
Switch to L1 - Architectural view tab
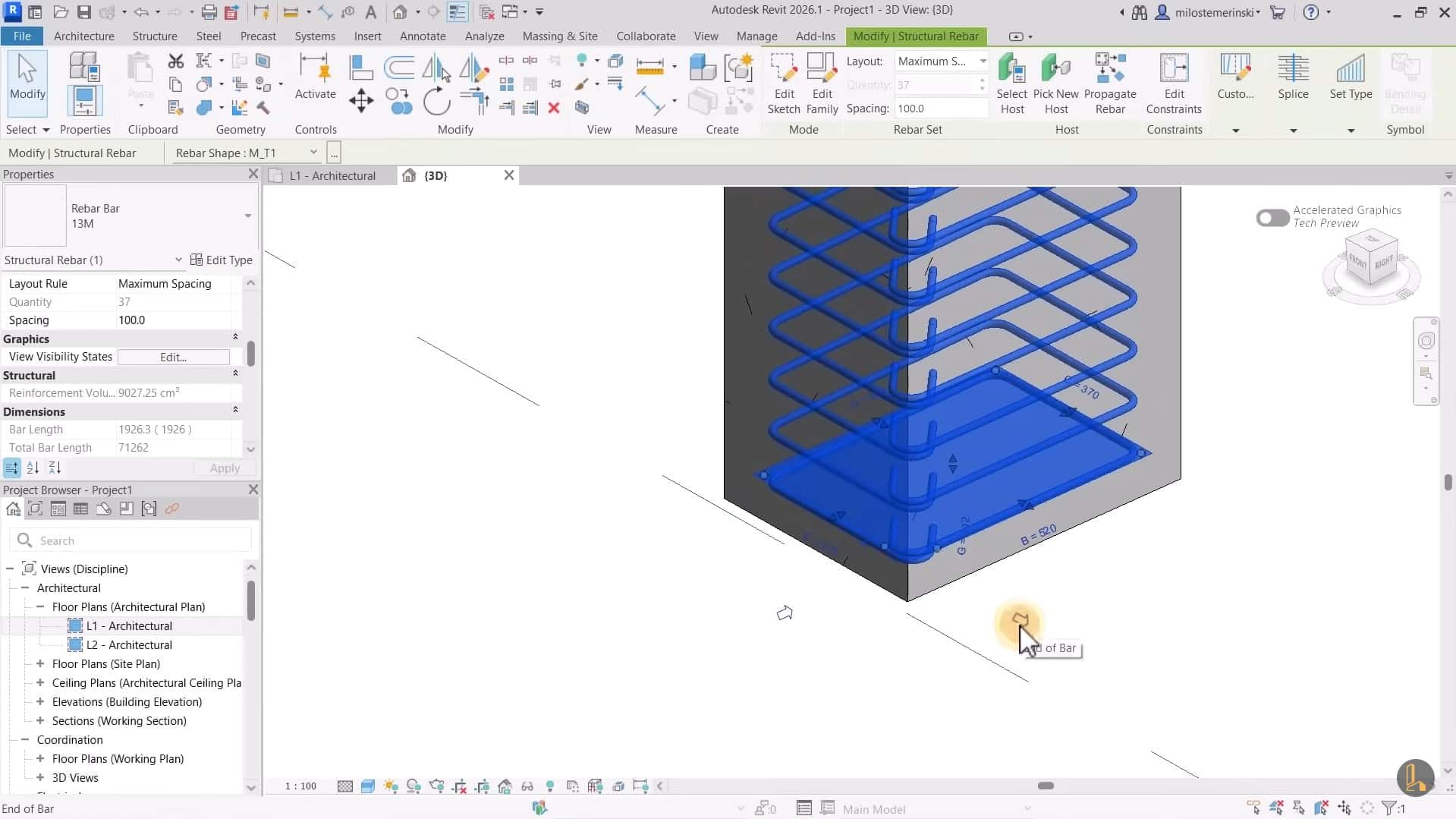332,176
